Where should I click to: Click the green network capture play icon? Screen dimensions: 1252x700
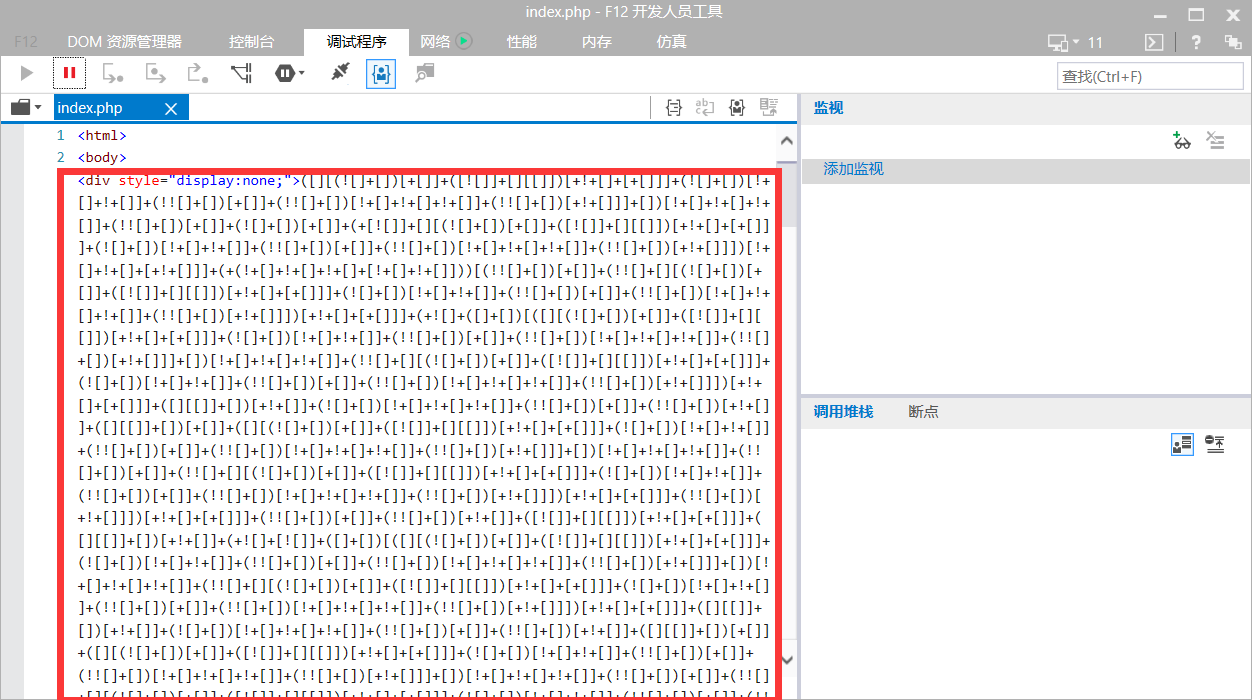coord(464,41)
